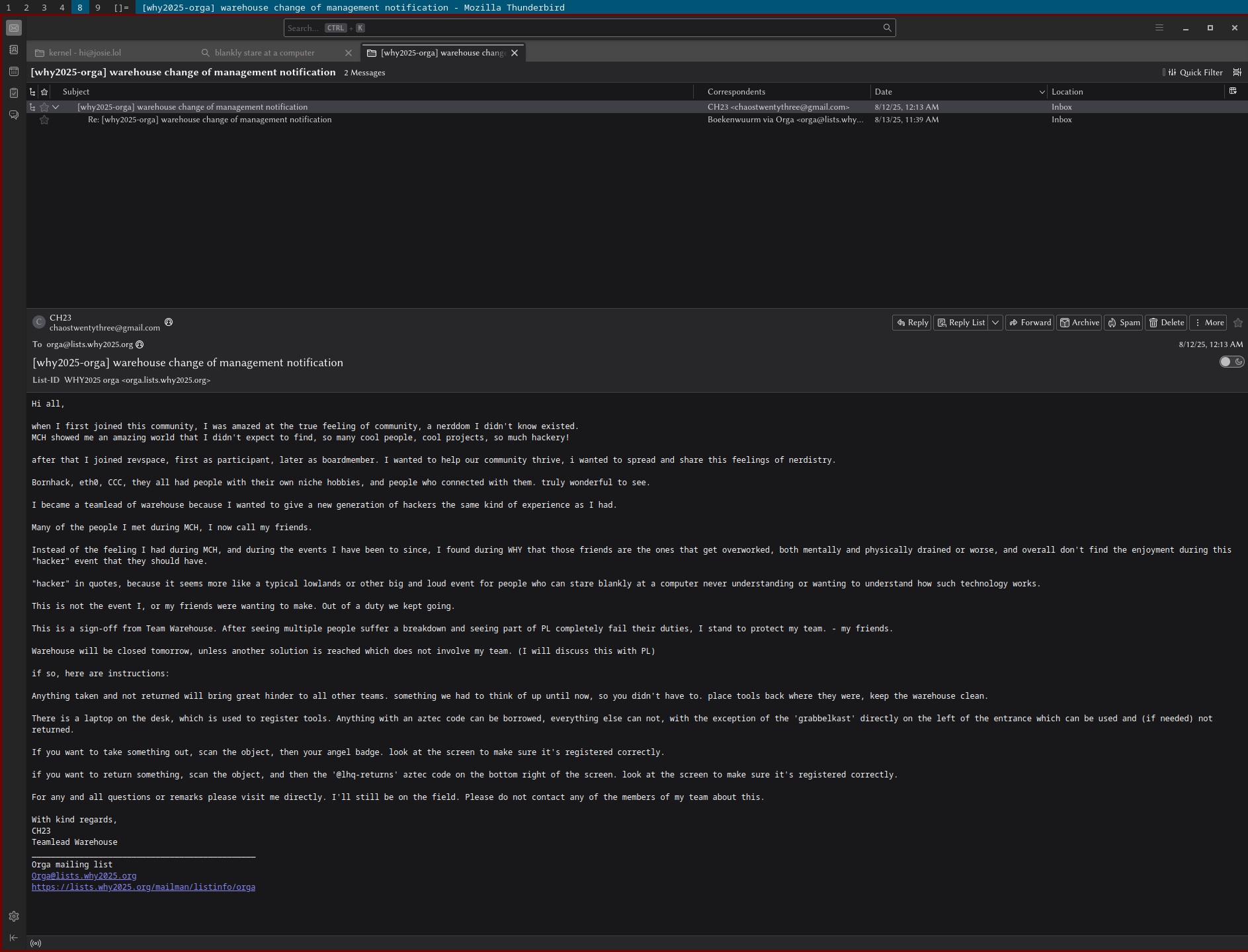Viewport: 1248px width, 952px height.
Task: Switch to blankly stare at a computer tab
Action: (265, 53)
